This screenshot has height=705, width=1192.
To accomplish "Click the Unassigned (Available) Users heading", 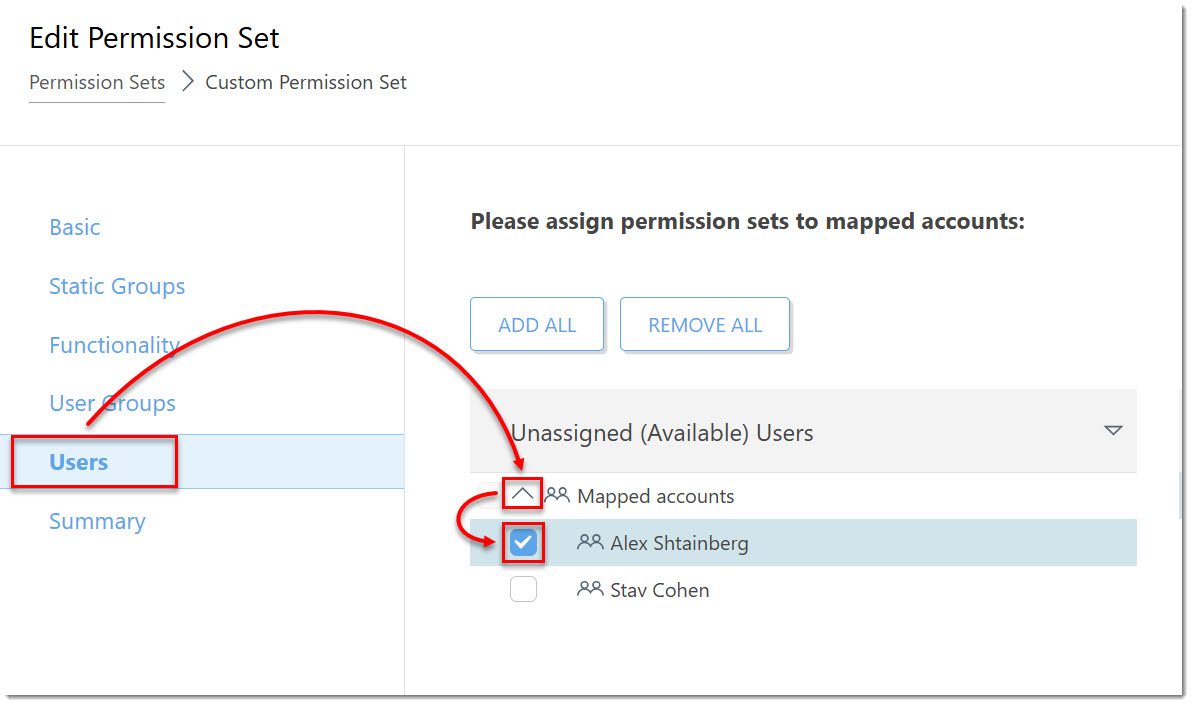I will pos(662,433).
